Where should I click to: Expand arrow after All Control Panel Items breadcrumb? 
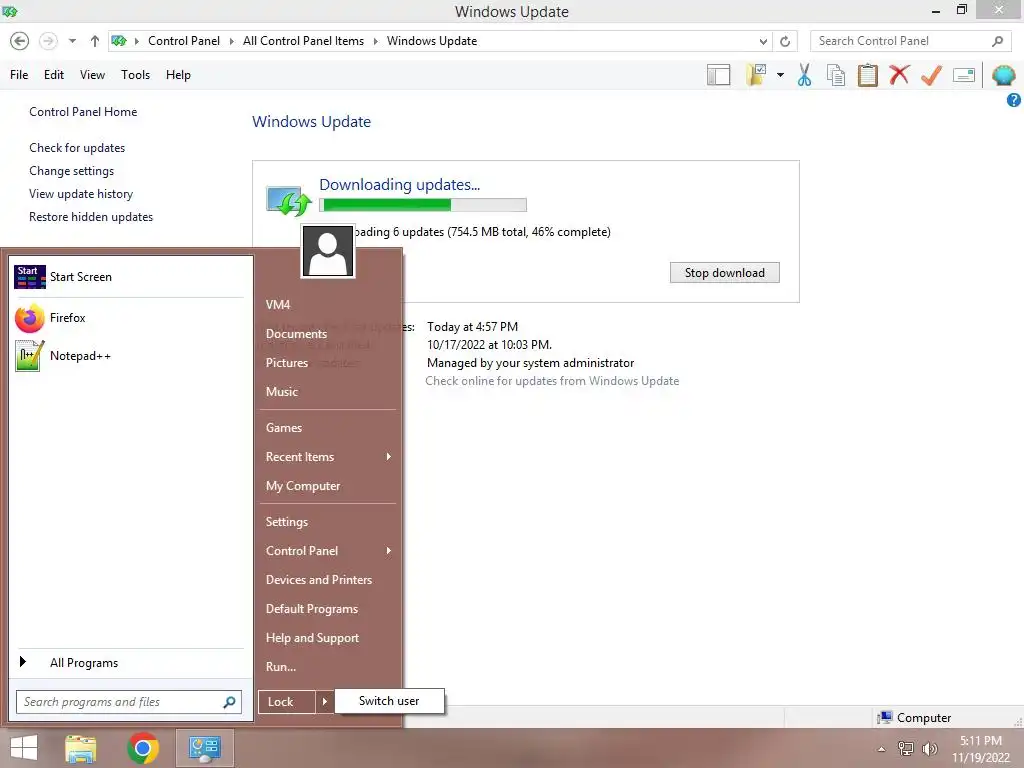[376, 41]
